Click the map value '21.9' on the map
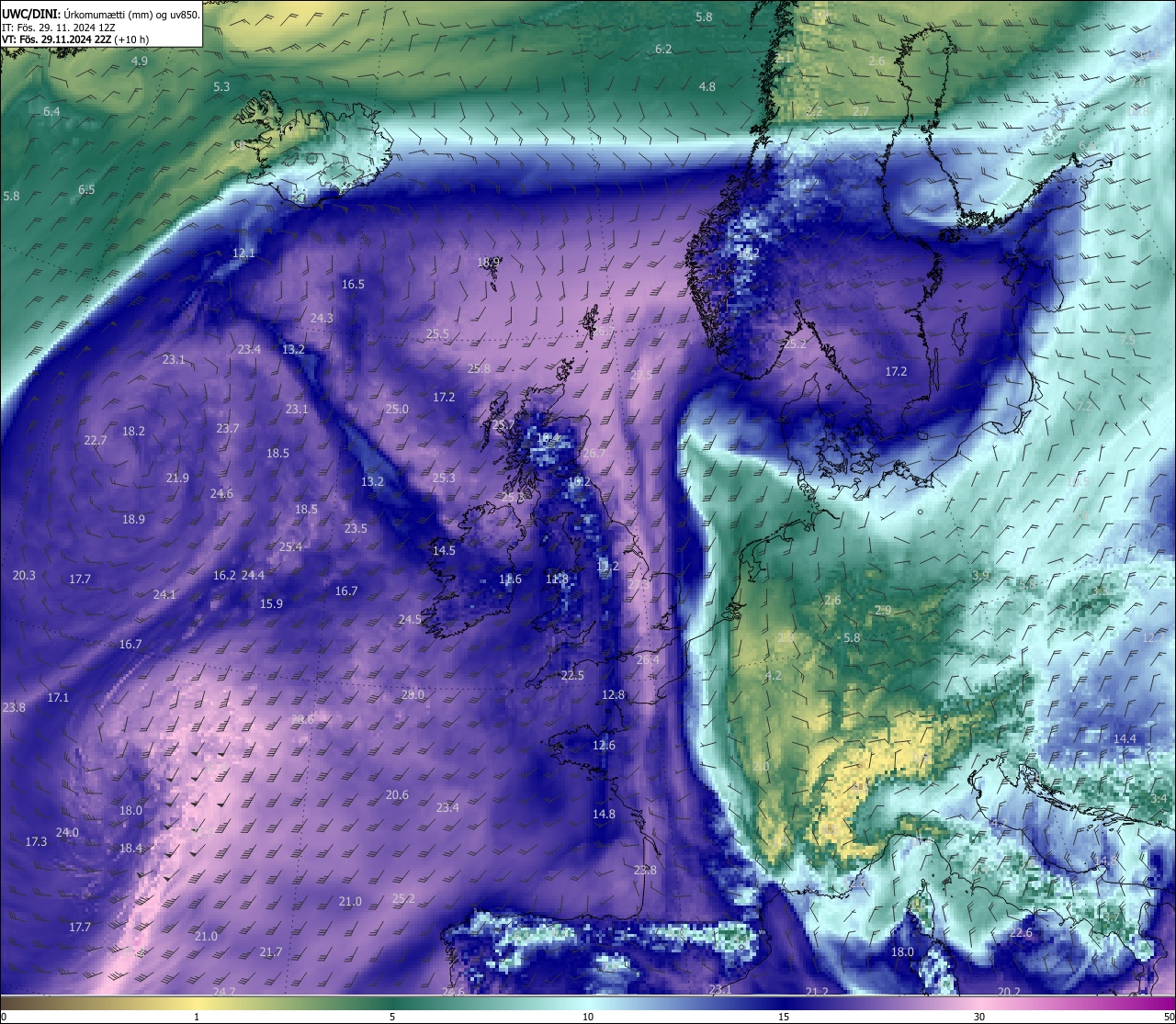The width and height of the screenshot is (1176, 1024). (177, 478)
